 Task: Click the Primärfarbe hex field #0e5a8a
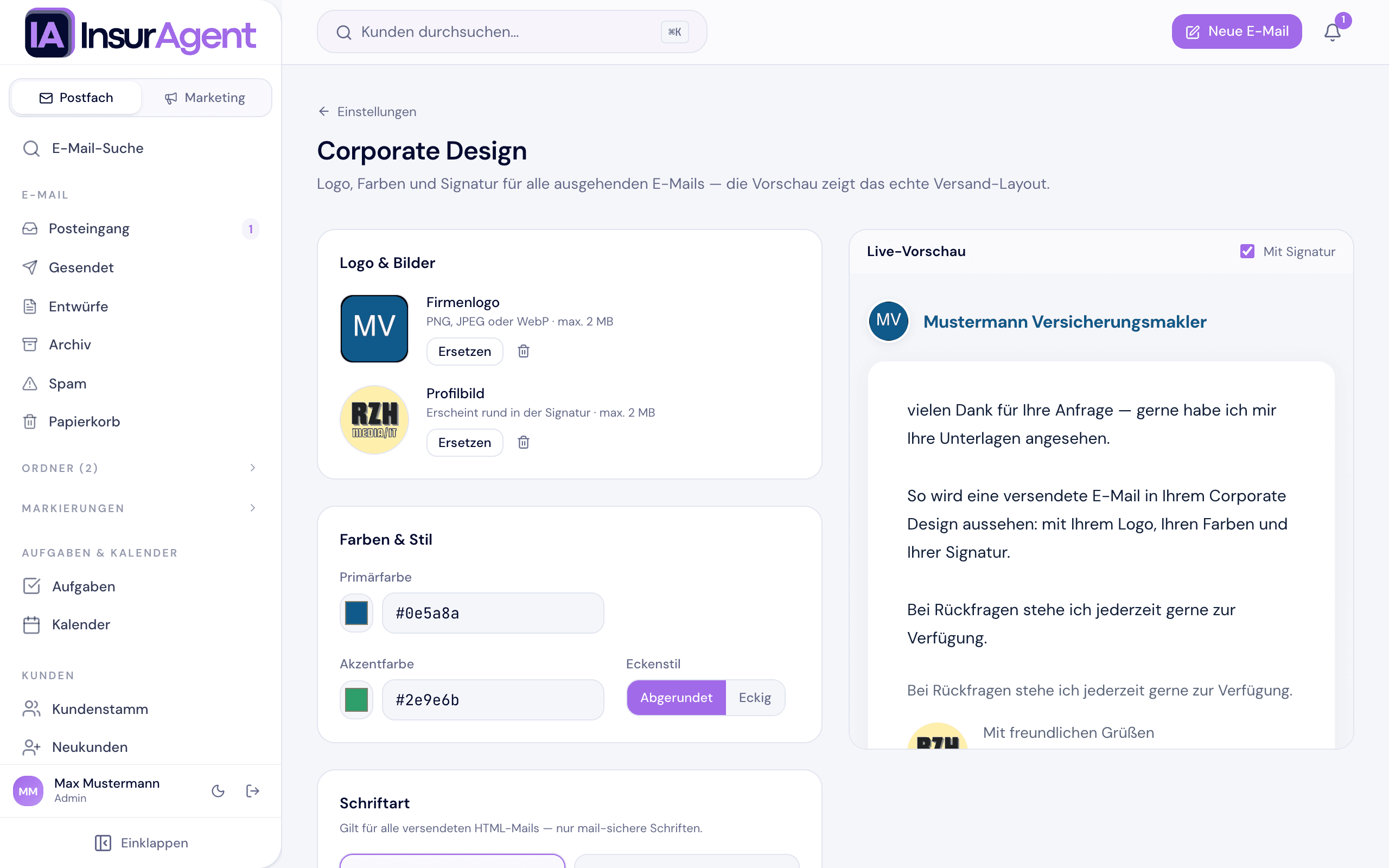493,613
